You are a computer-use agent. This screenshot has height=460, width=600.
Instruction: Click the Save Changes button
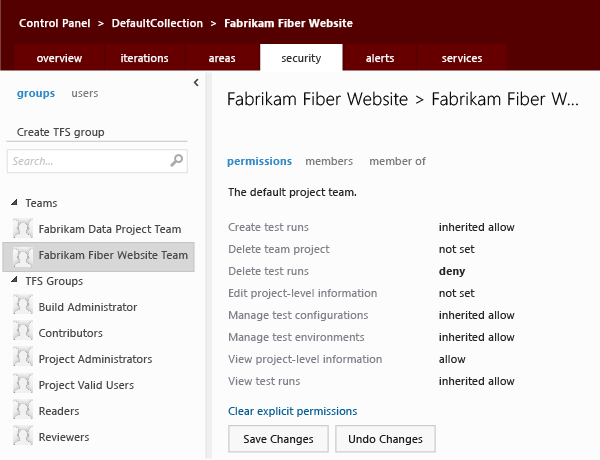click(x=278, y=439)
